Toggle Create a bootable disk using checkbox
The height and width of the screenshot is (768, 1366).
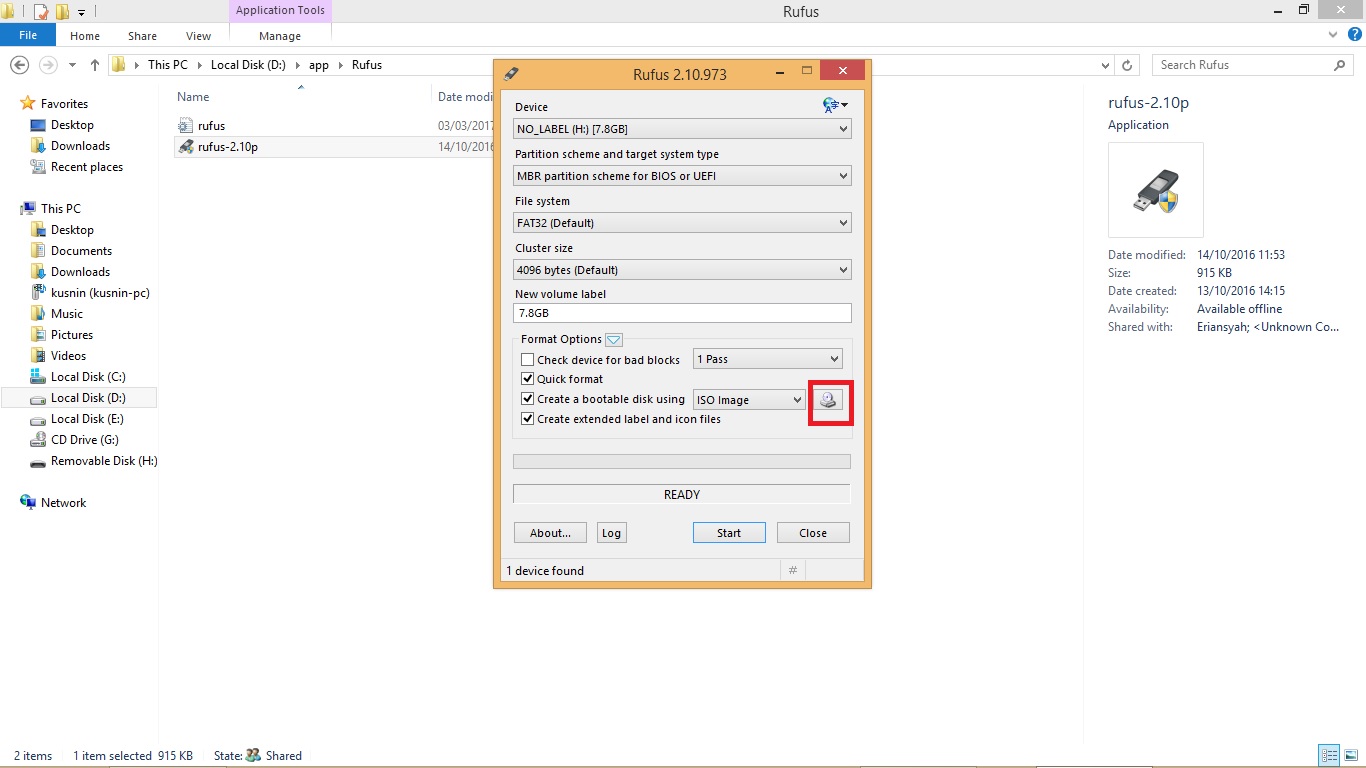[x=528, y=399]
